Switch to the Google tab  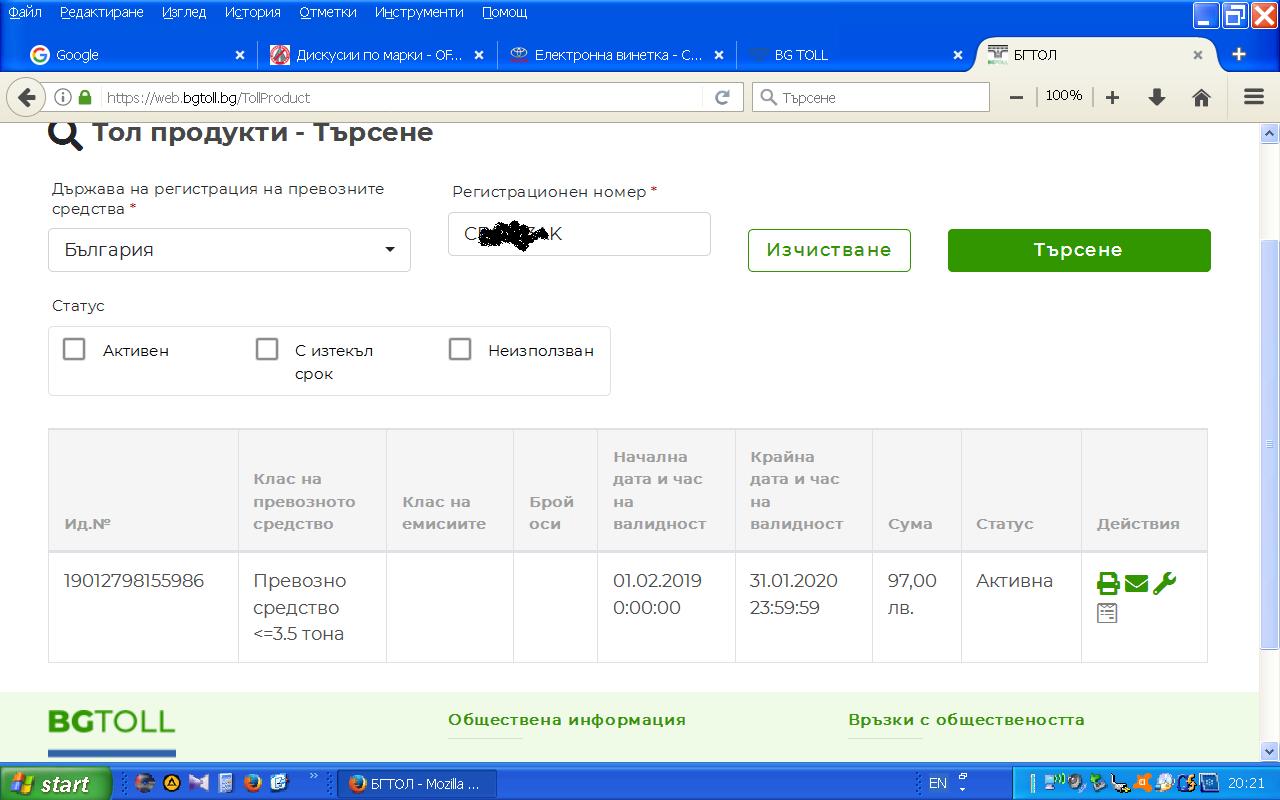tap(130, 55)
